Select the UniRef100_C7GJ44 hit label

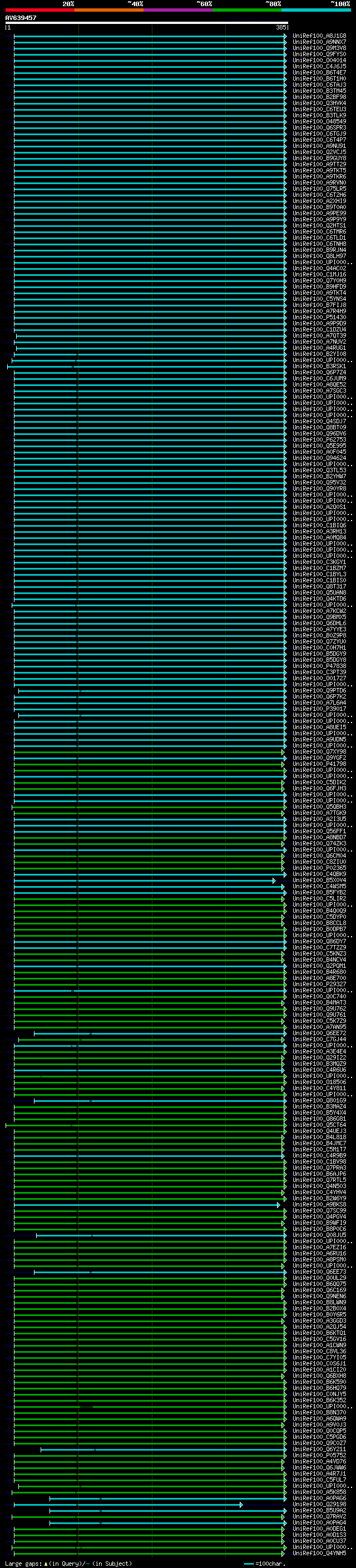pos(319,1040)
